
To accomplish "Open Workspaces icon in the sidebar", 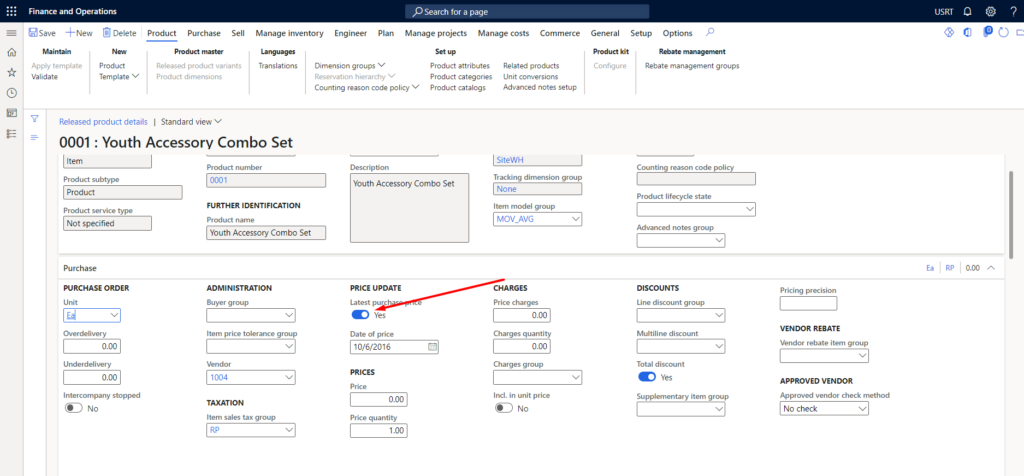I will click(x=11, y=113).
